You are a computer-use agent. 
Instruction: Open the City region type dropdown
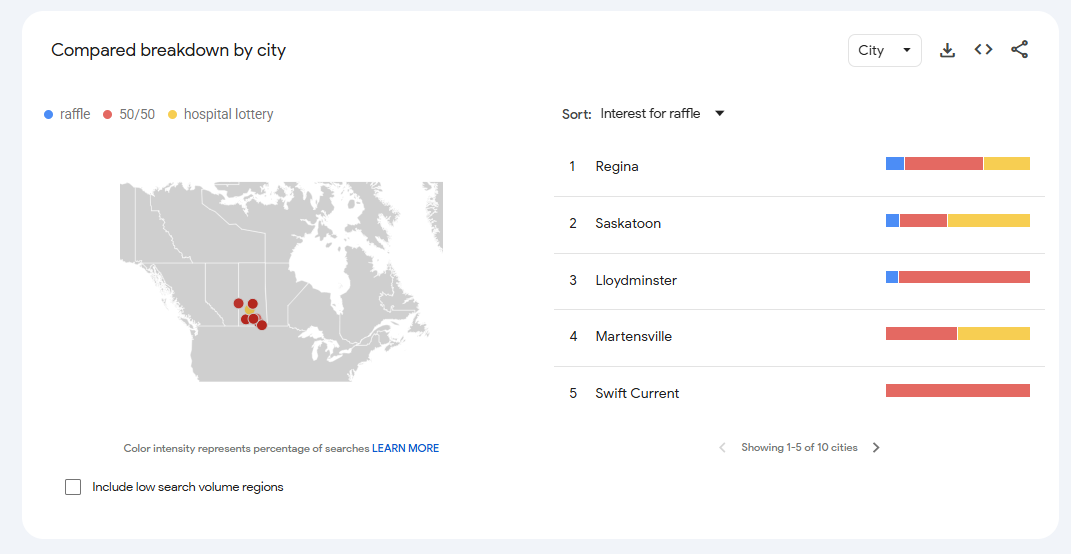click(884, 50)
